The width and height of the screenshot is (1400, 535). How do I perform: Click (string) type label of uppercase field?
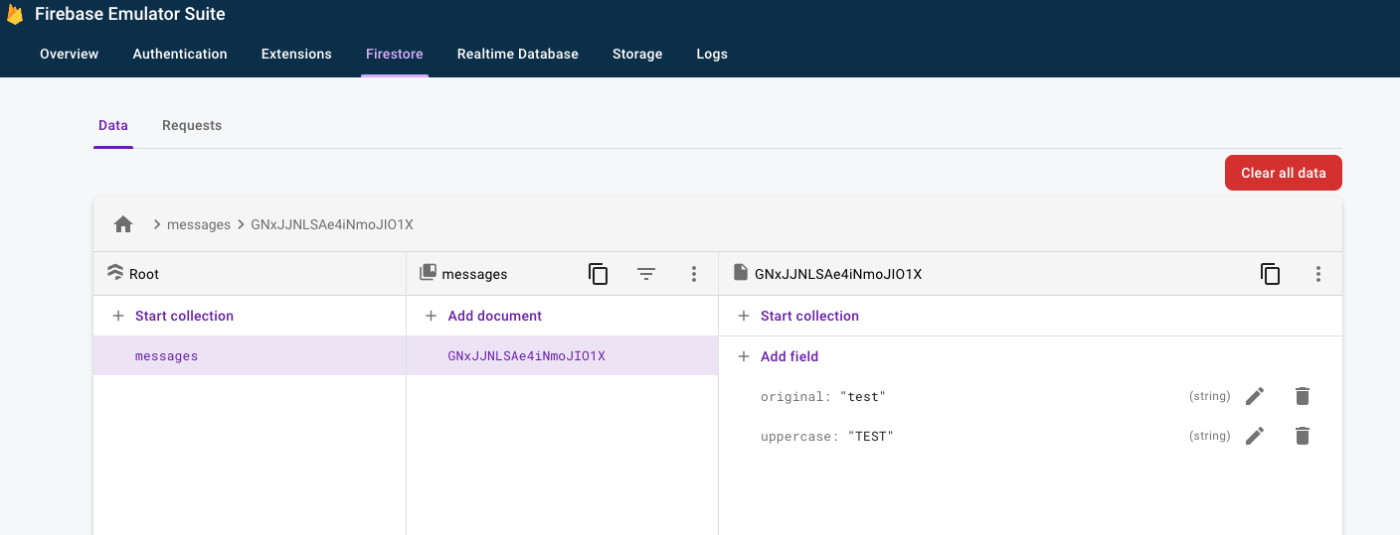point(1209,436)
